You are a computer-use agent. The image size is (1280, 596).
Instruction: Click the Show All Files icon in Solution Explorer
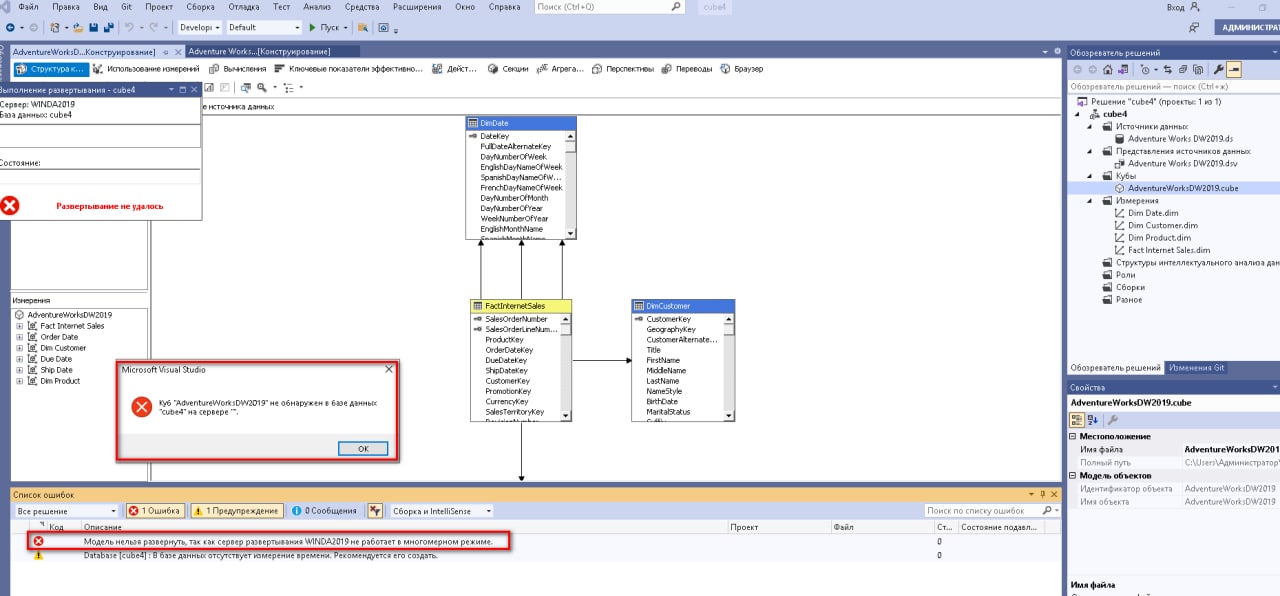(x=1197, y=70)
